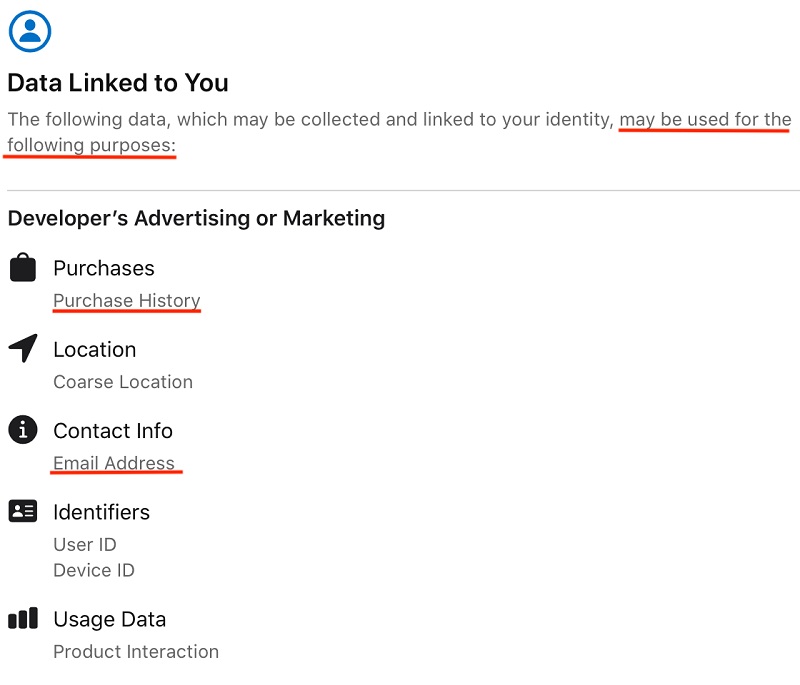Click the blue profile person icon
Image resolution: width=800 pixels, height=685 pixels.
[30, 31]
